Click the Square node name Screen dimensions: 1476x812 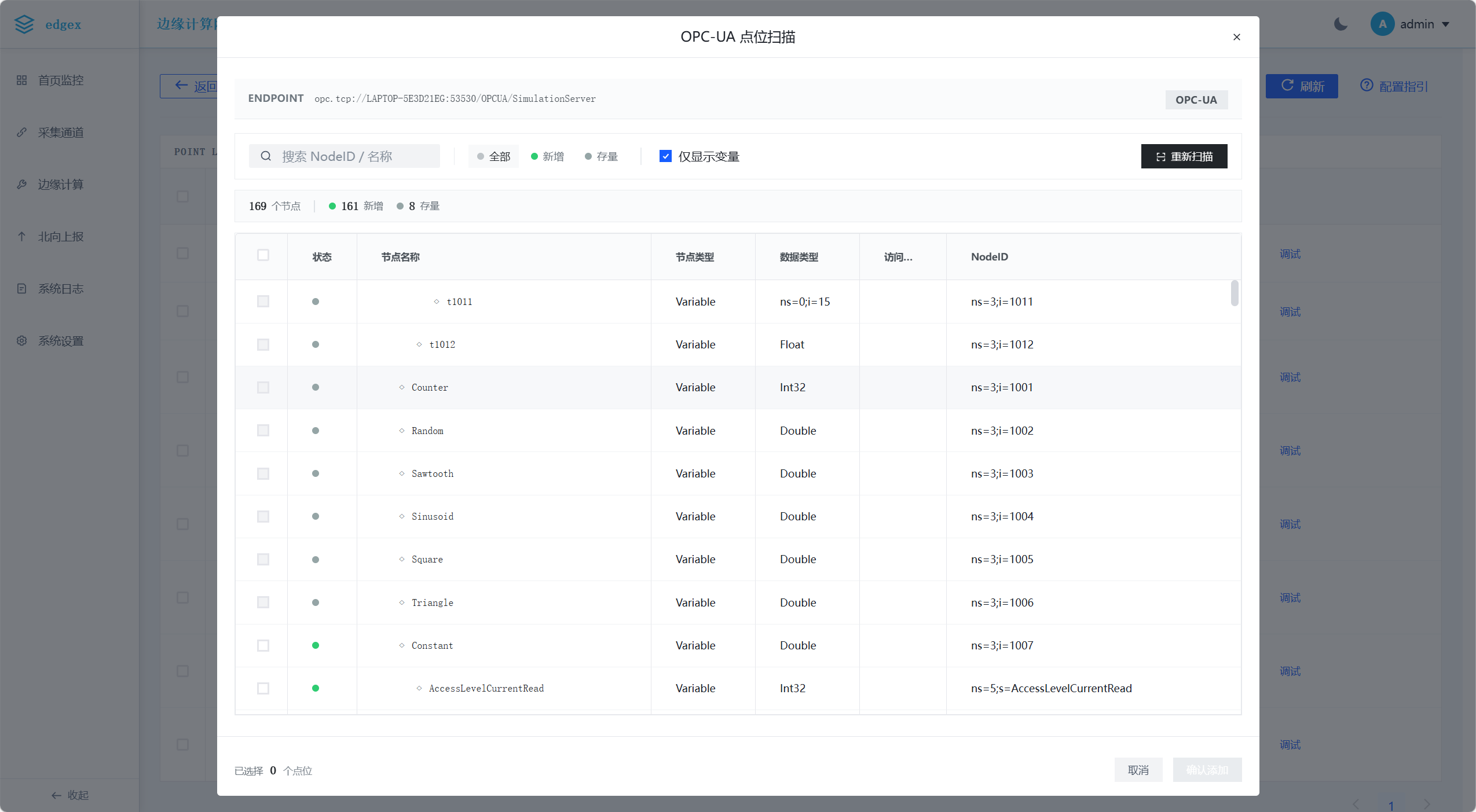pyautogui.click(x=427, y=559)
